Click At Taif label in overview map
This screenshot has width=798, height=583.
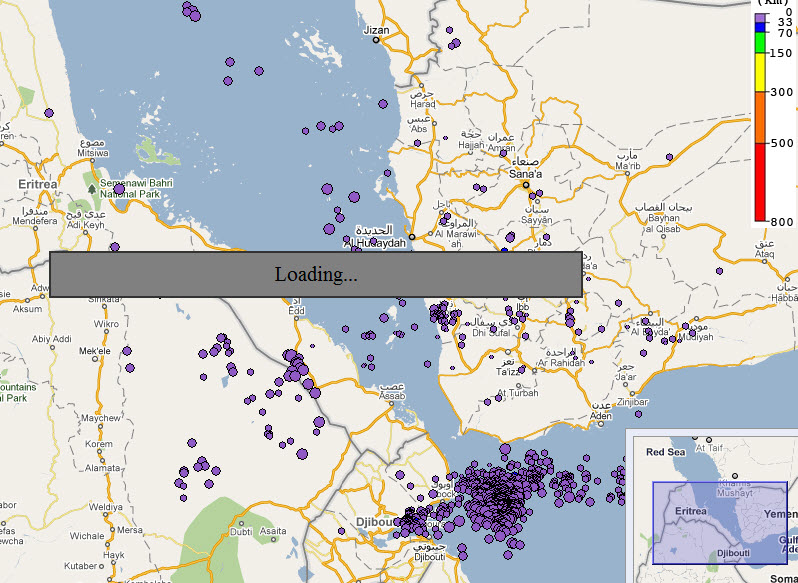(x=709, y=448)
